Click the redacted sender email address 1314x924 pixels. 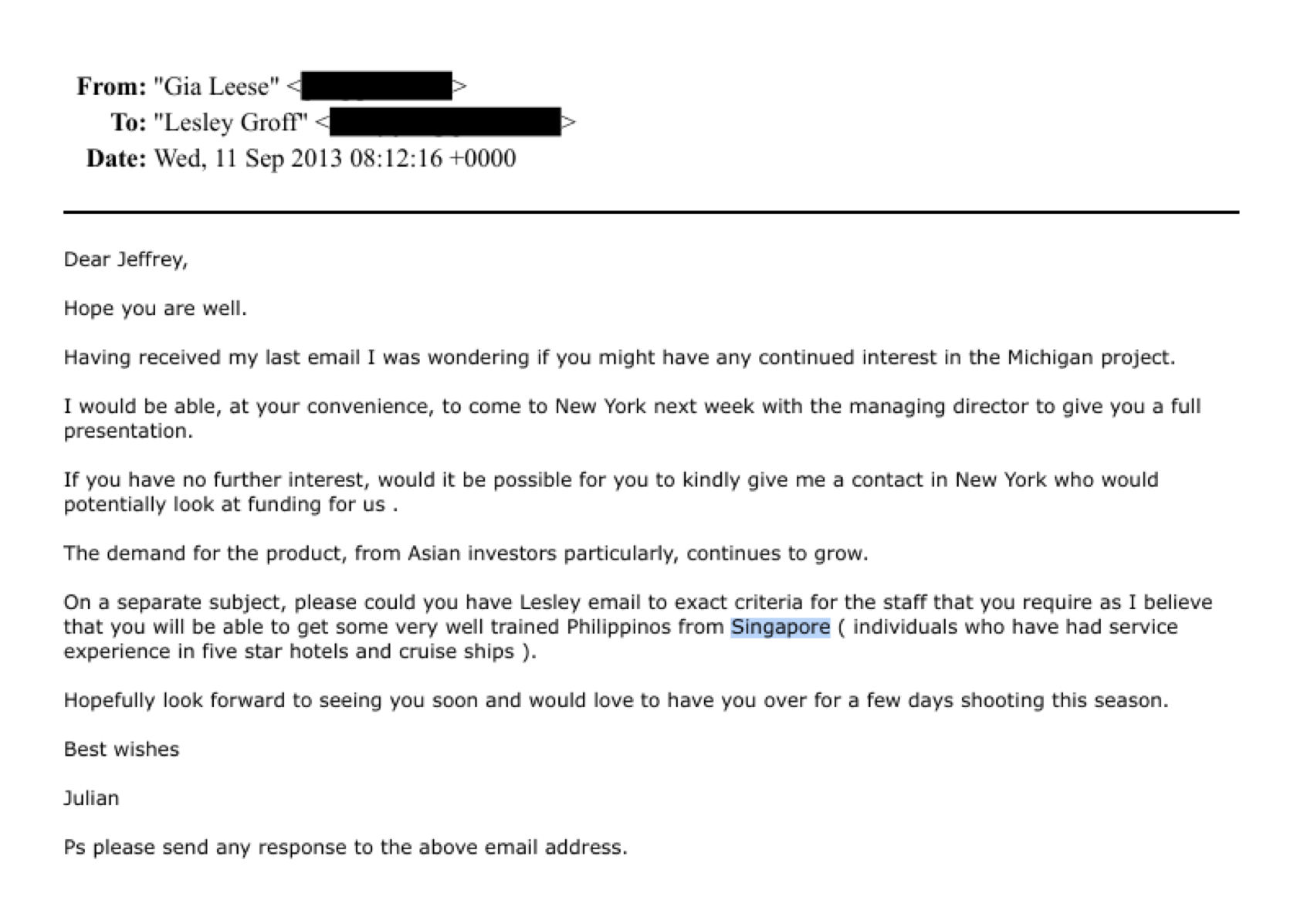tap(376, 86)
